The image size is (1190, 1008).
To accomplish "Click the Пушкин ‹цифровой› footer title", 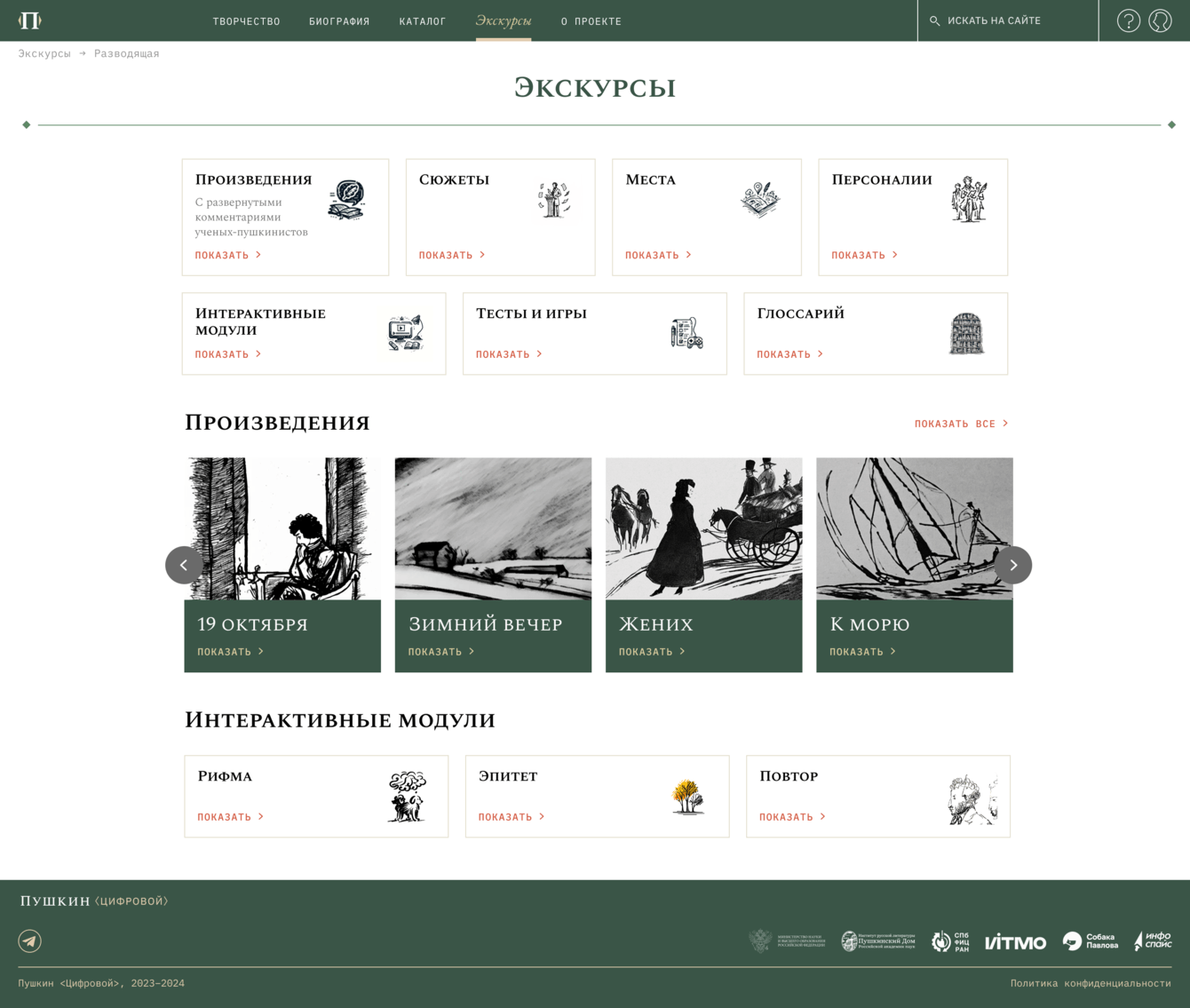I will click(94, 901).
